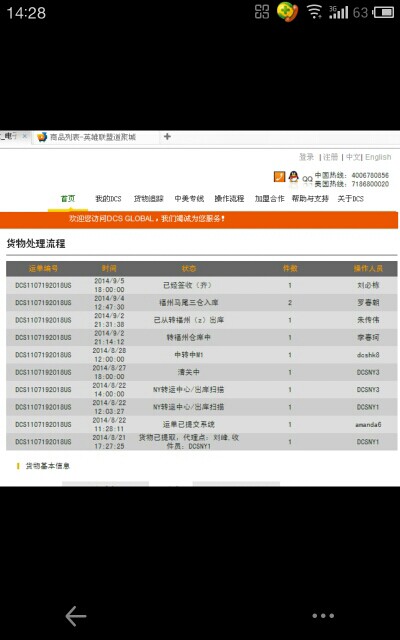The width and height of the screenshot is (400, 640).
Task: Select the 福州马尾三仓入库 status cell
Action: click(x=189, y=302)
